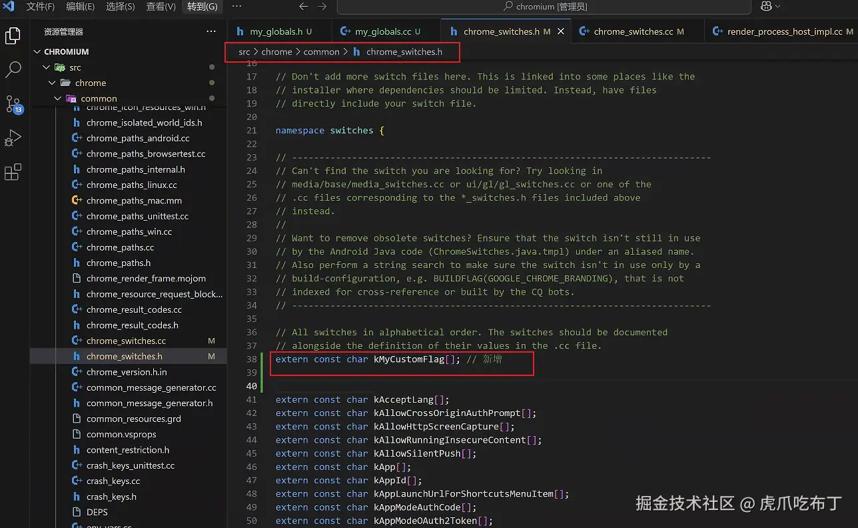Open the overflow menu ellipsis in menu bar

coord(236,6)
